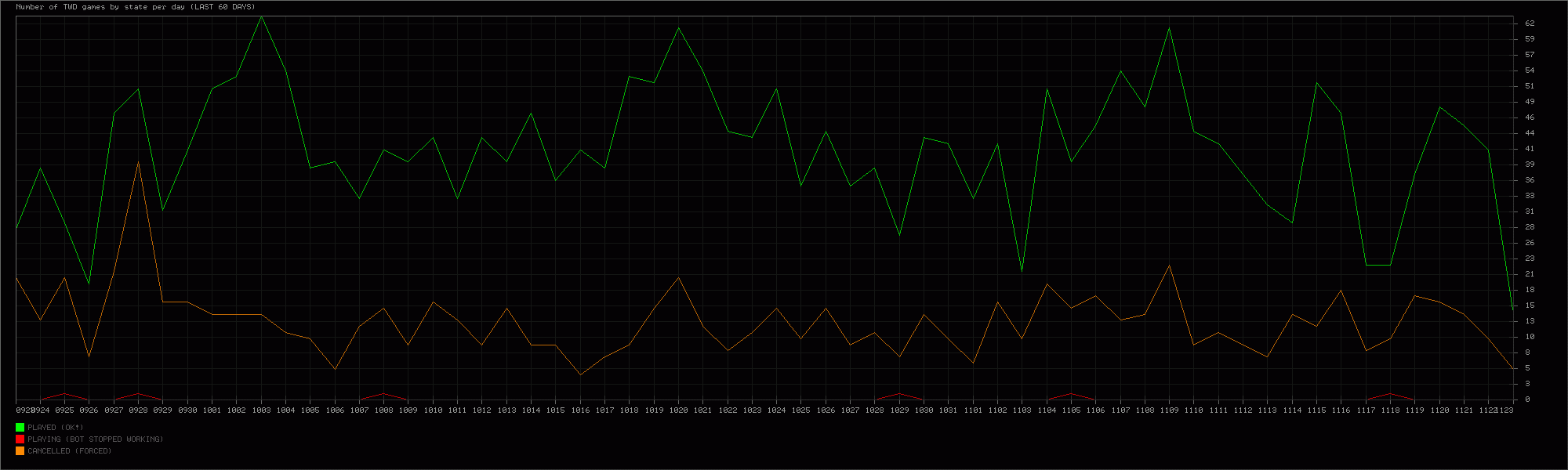Viewport: 1568px width, 470px height.
Task: Click the 1031 date label on x-axis
Action: [x=948, y=410]
